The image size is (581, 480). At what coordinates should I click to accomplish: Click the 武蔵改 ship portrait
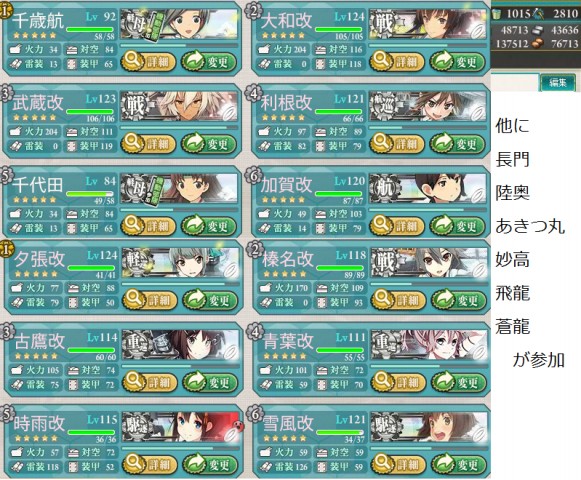click(x=192, y=107)
